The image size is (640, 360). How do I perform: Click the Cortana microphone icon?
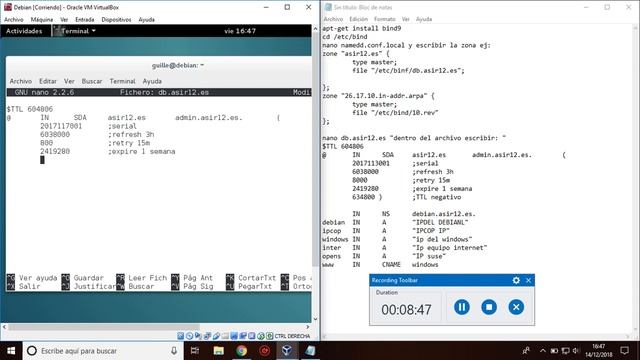click(x=174, y=351)
